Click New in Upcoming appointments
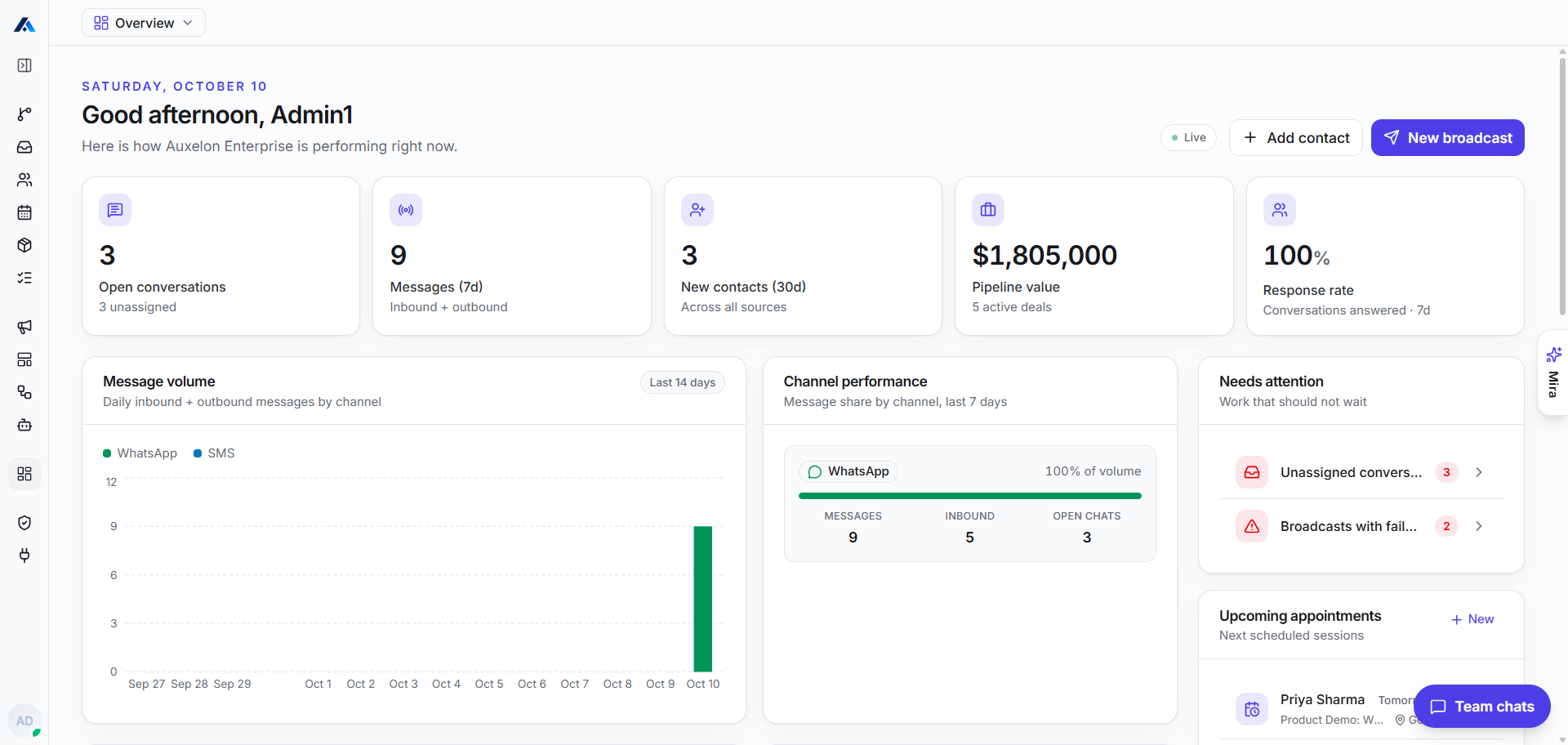1568x745 pixels. pyautogui.click(x=1472, y=619)
